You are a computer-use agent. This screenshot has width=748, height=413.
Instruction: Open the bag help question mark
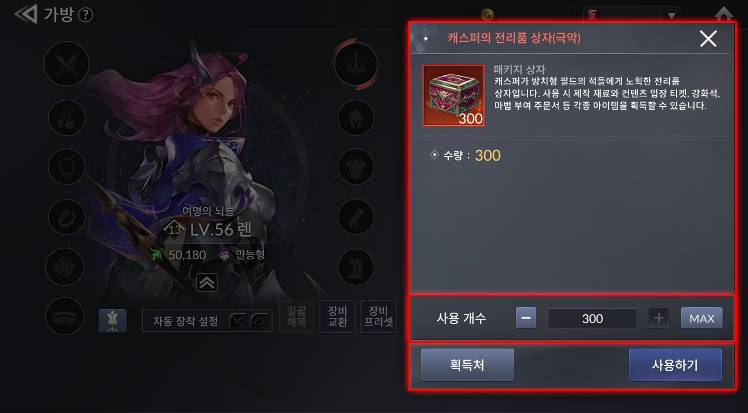pyautogui.click(x=85, y=15)
